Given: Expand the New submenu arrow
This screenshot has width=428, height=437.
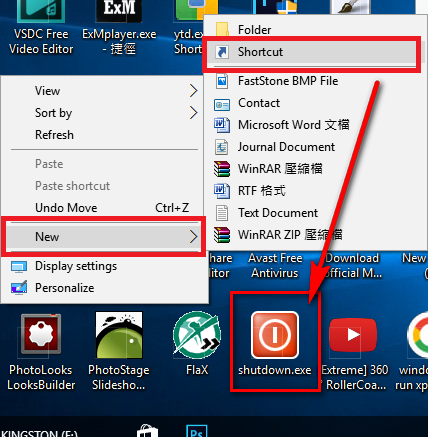Looking at the screenshot, I should click(x=194, y=237).
